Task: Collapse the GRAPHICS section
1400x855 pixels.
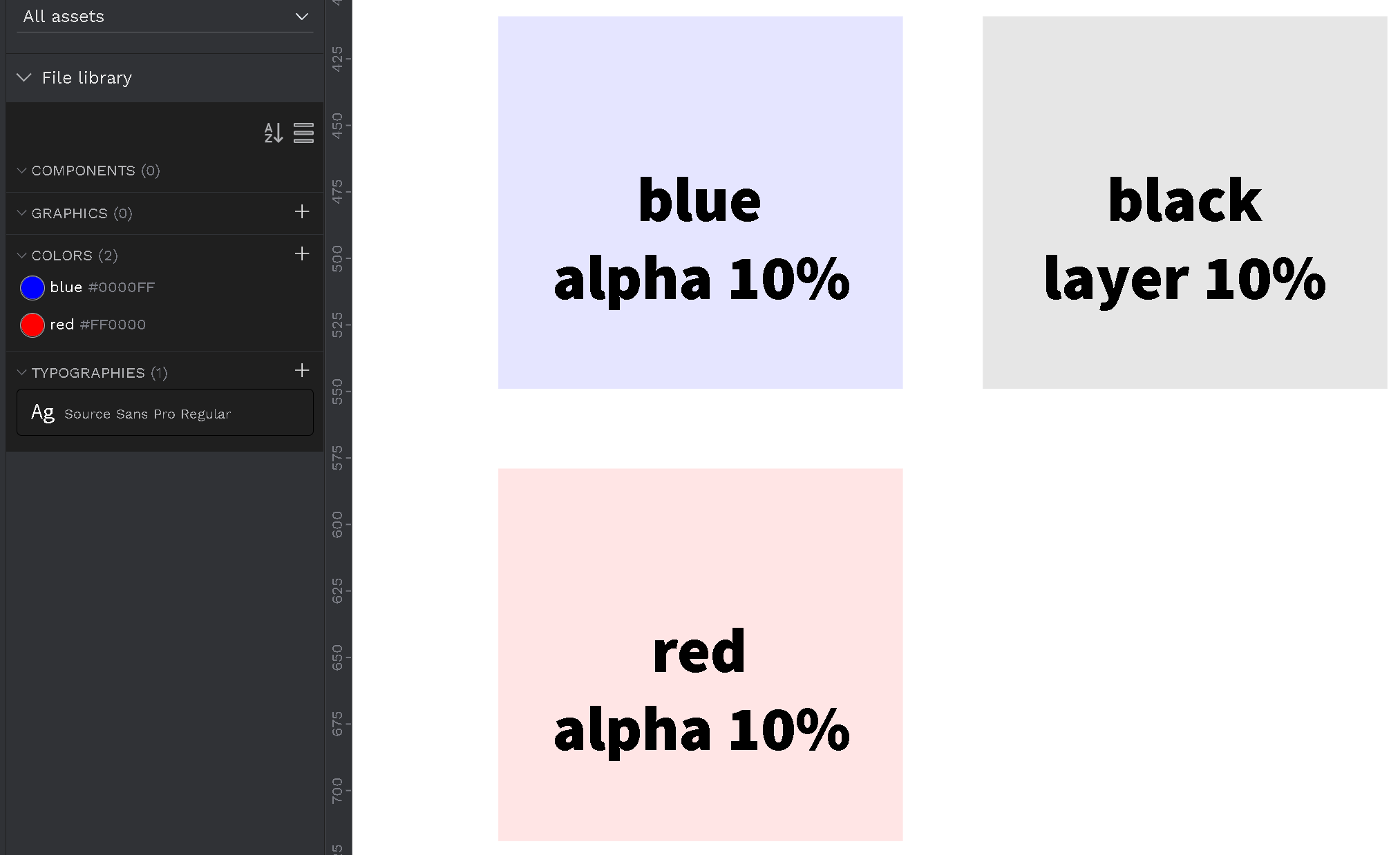Action: (x=21, y=213)
